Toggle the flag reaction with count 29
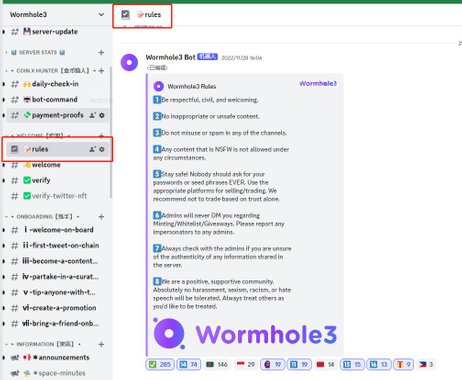 click(x=246, y=365)
